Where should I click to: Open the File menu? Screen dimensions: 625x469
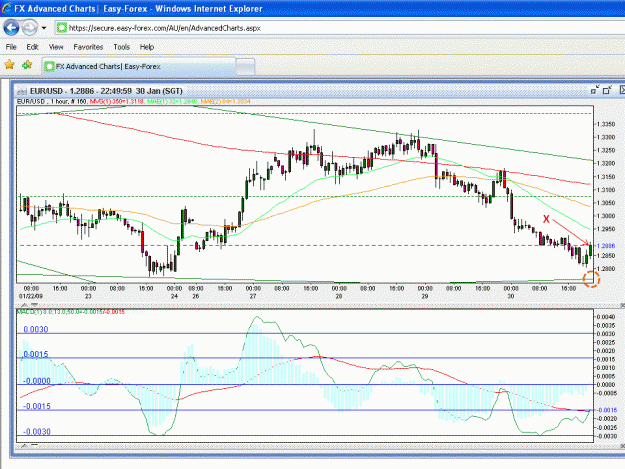pyautogui.click(x=11, y=47)
